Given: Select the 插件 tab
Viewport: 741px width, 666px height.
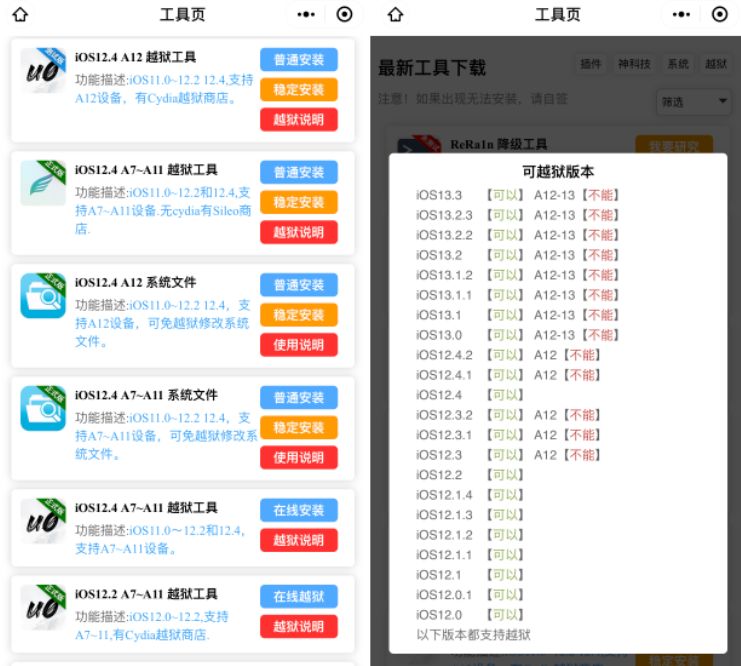Looking at the screenshot, I should 591,63.
